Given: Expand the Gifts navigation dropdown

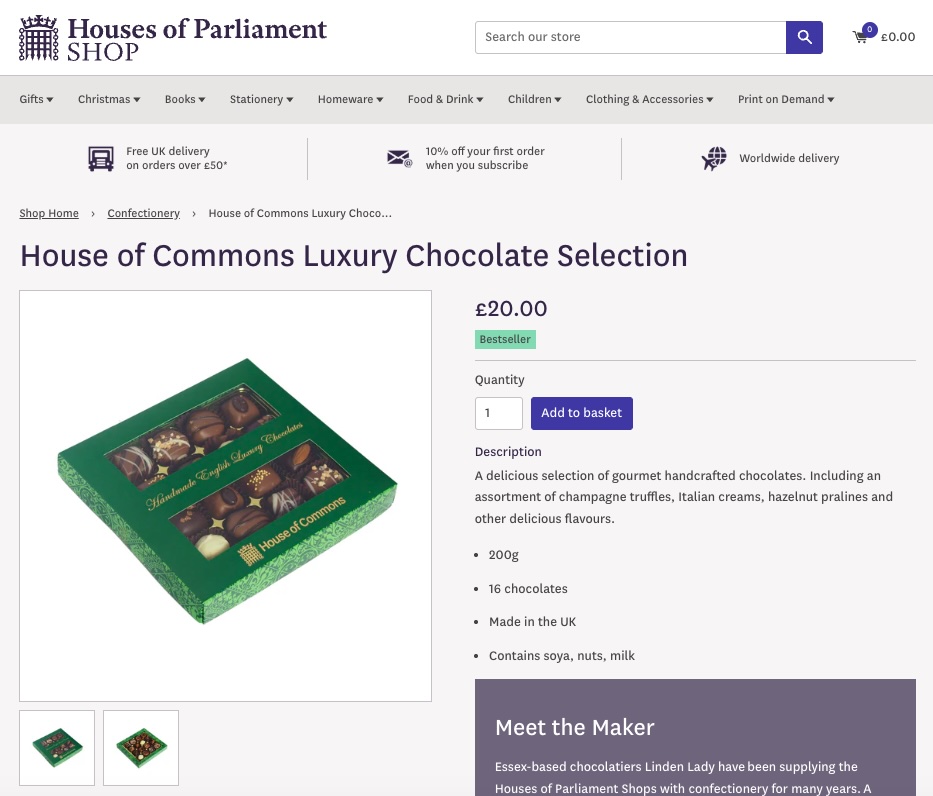Looking at the screenshot, I should [35, 99].
